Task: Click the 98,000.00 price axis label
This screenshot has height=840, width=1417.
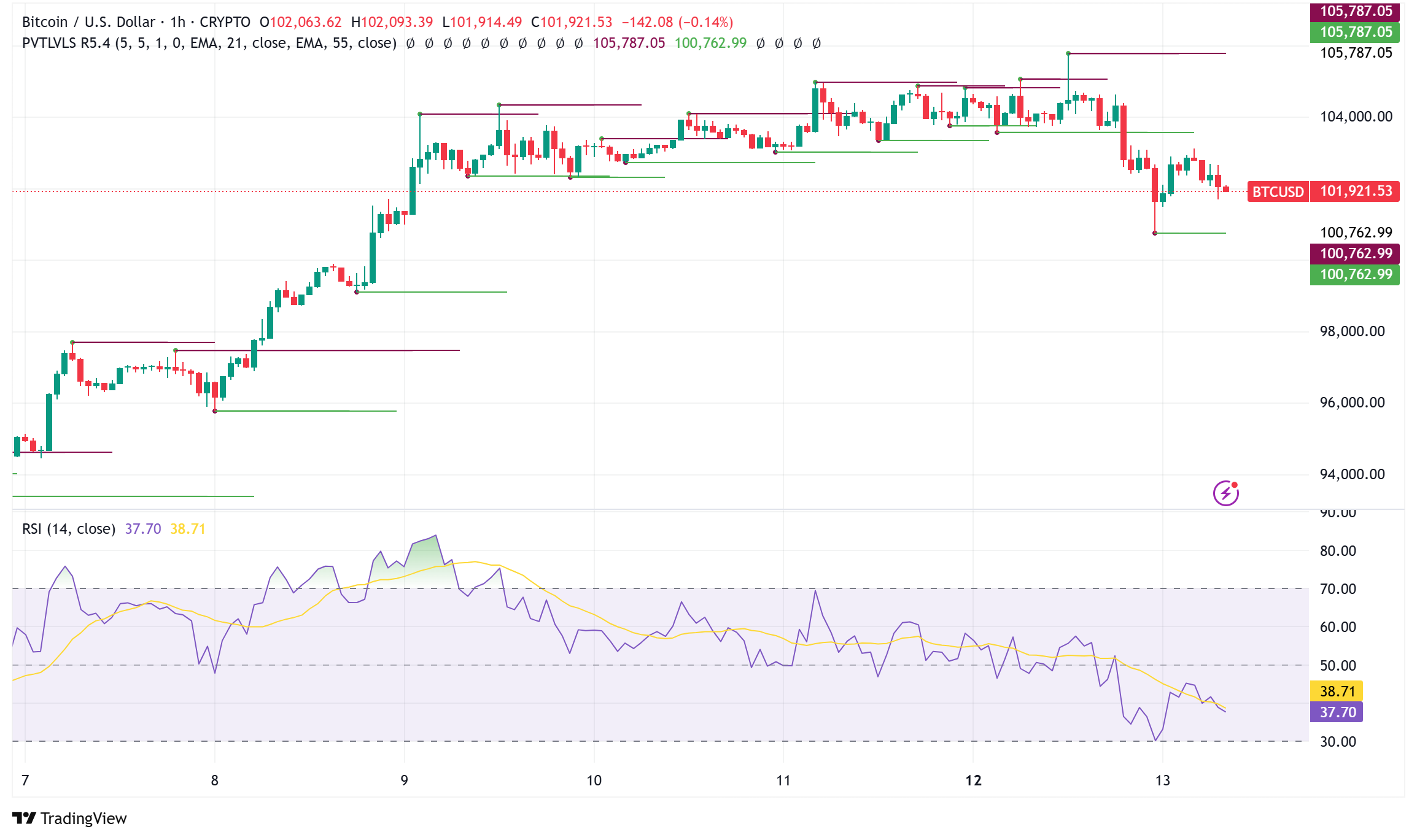Action: 1353,331
